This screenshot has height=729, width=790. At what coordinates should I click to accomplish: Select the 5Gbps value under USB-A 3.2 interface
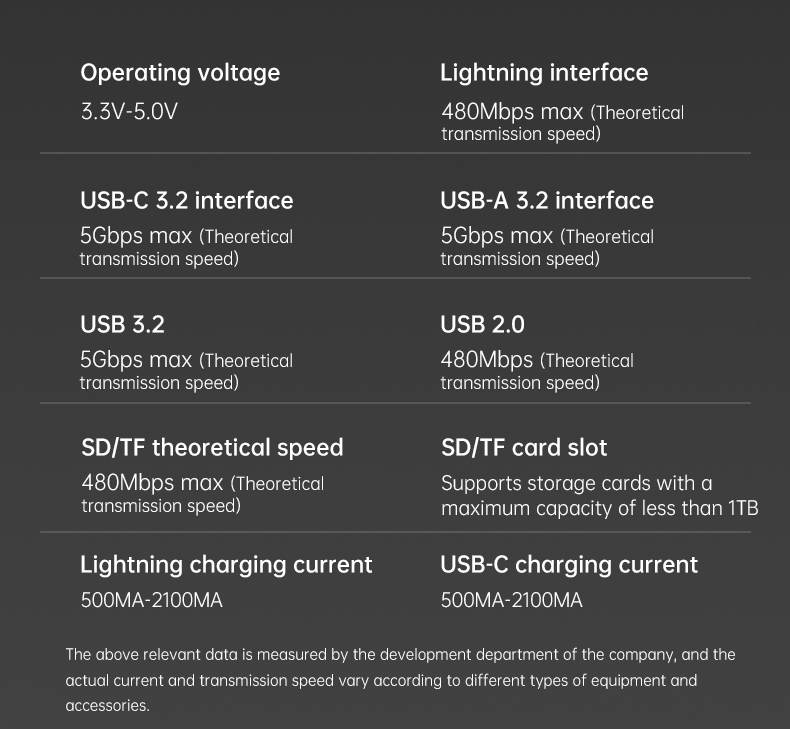497,237
